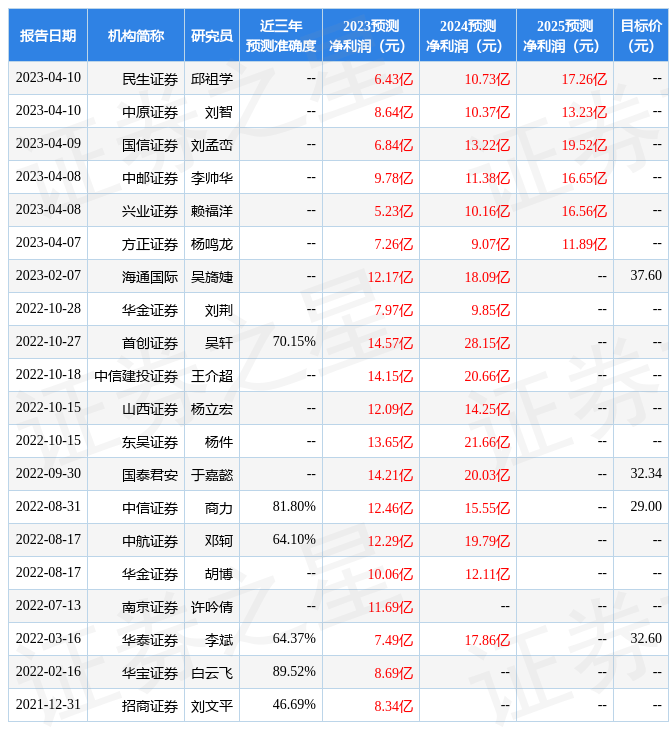Click the 2025预测净利润 column header
The image size is (669, 730).
565,35
